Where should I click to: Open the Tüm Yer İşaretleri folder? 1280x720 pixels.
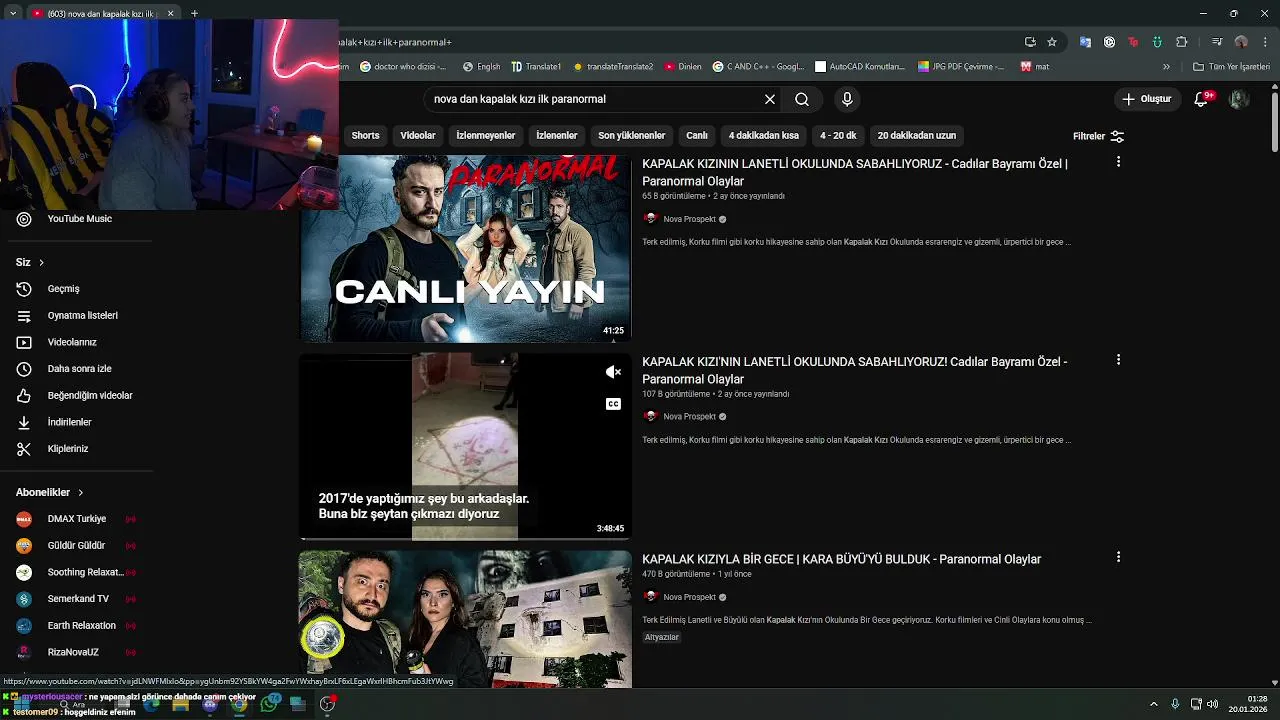[x=1232, y=67]
